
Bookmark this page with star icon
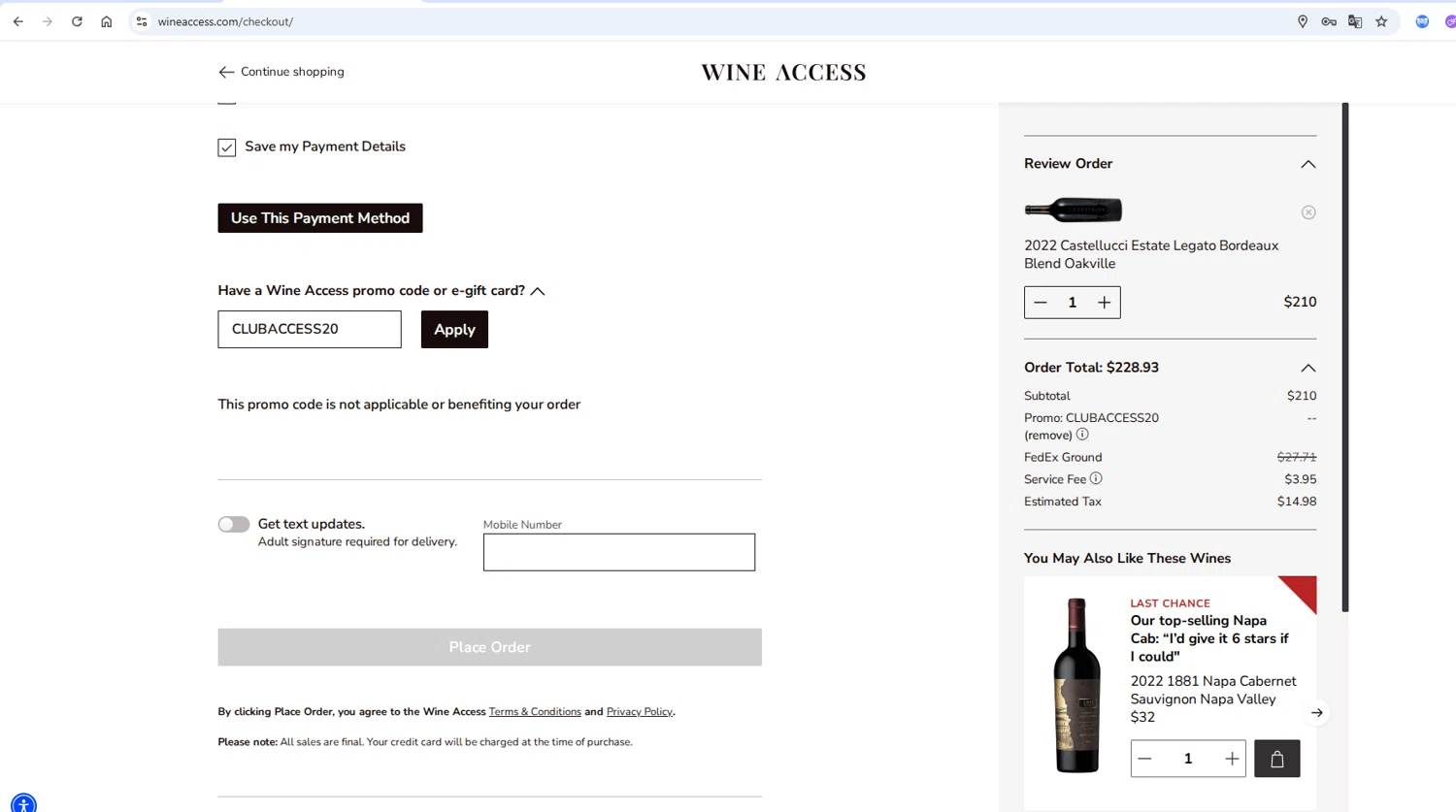tap(1381, 21)
